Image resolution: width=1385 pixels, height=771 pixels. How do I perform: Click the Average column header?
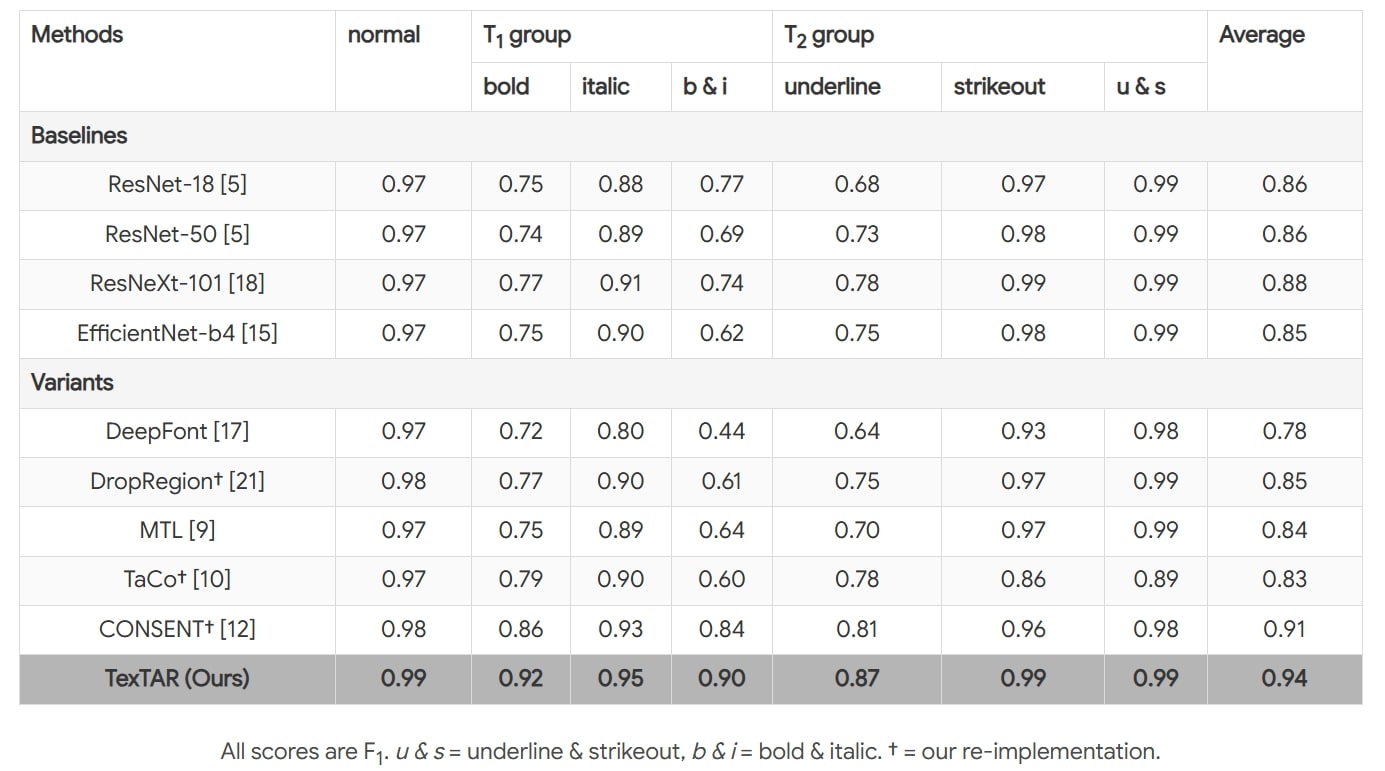pyautogui.click(x=1261, y=35)
